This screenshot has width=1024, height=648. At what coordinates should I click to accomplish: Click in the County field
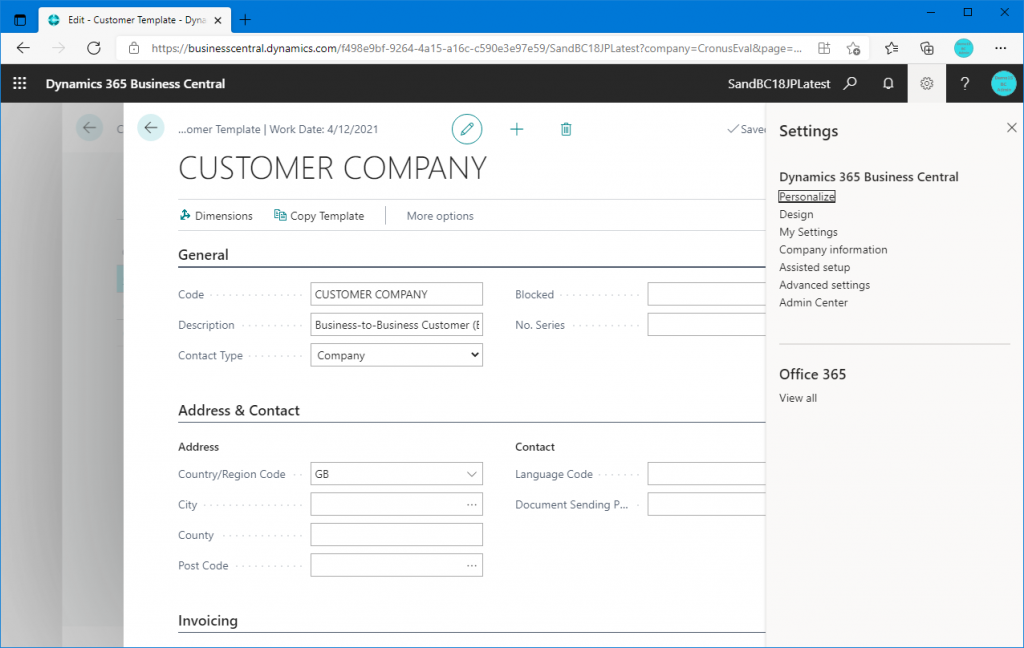(396, 535)
